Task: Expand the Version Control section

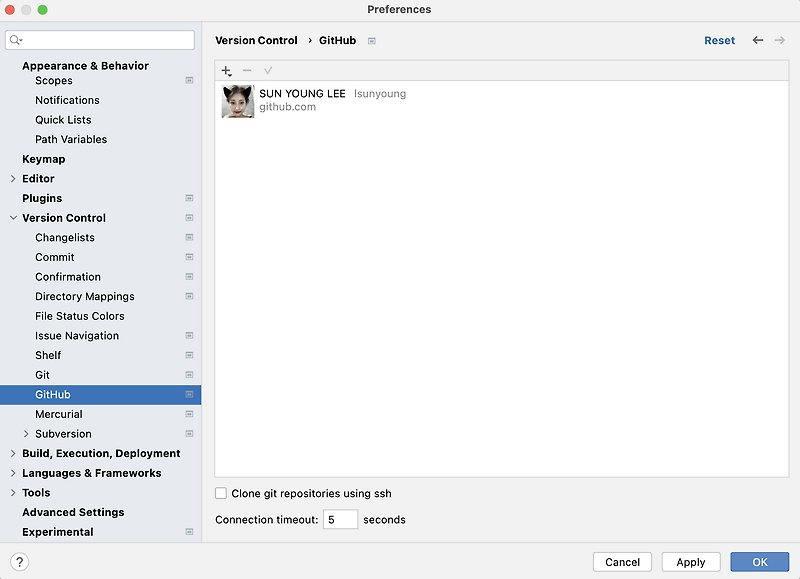Action: click(x=12, y=218)
